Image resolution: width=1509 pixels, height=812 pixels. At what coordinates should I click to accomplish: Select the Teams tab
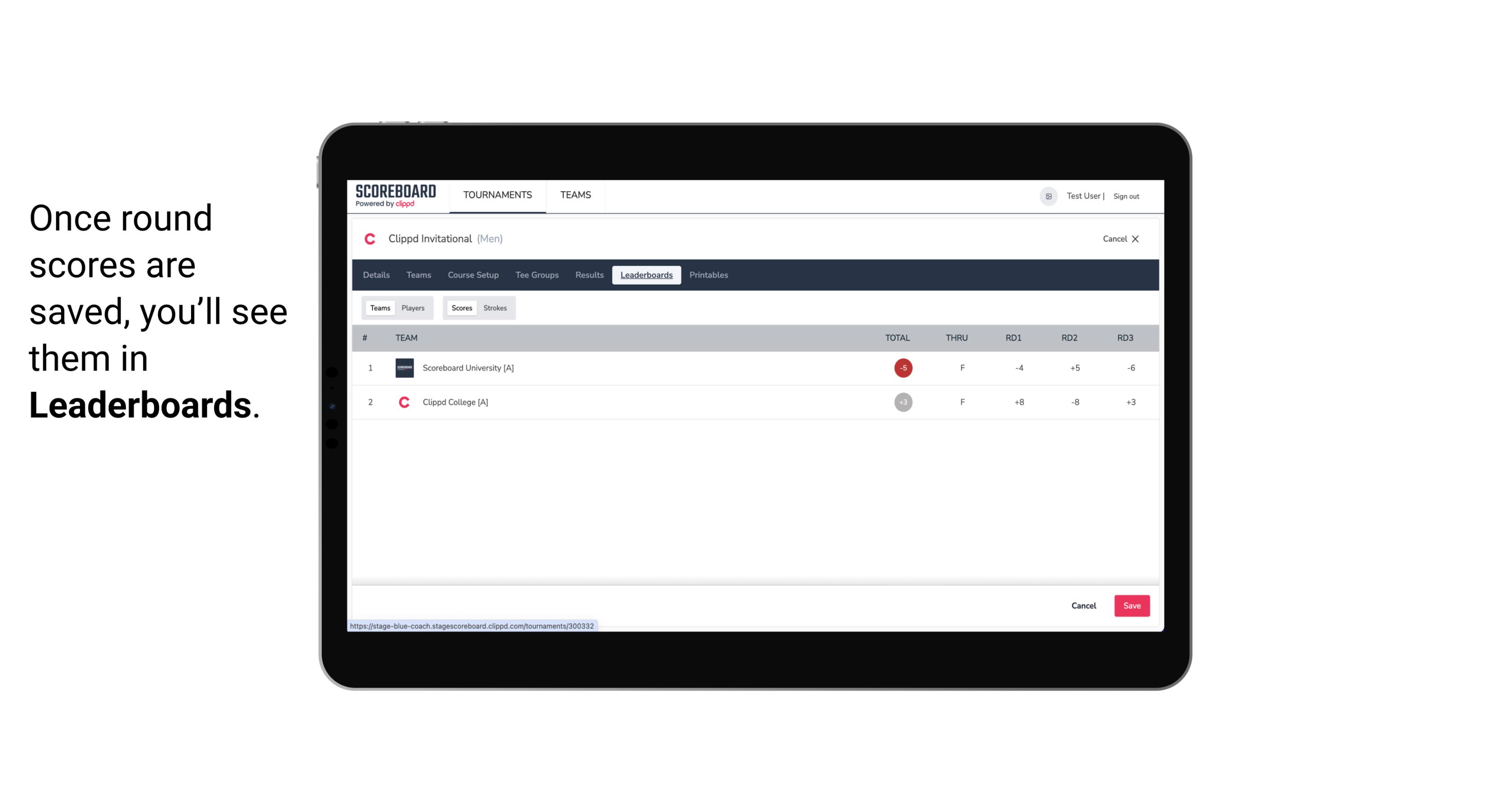(x=380, y=308)
